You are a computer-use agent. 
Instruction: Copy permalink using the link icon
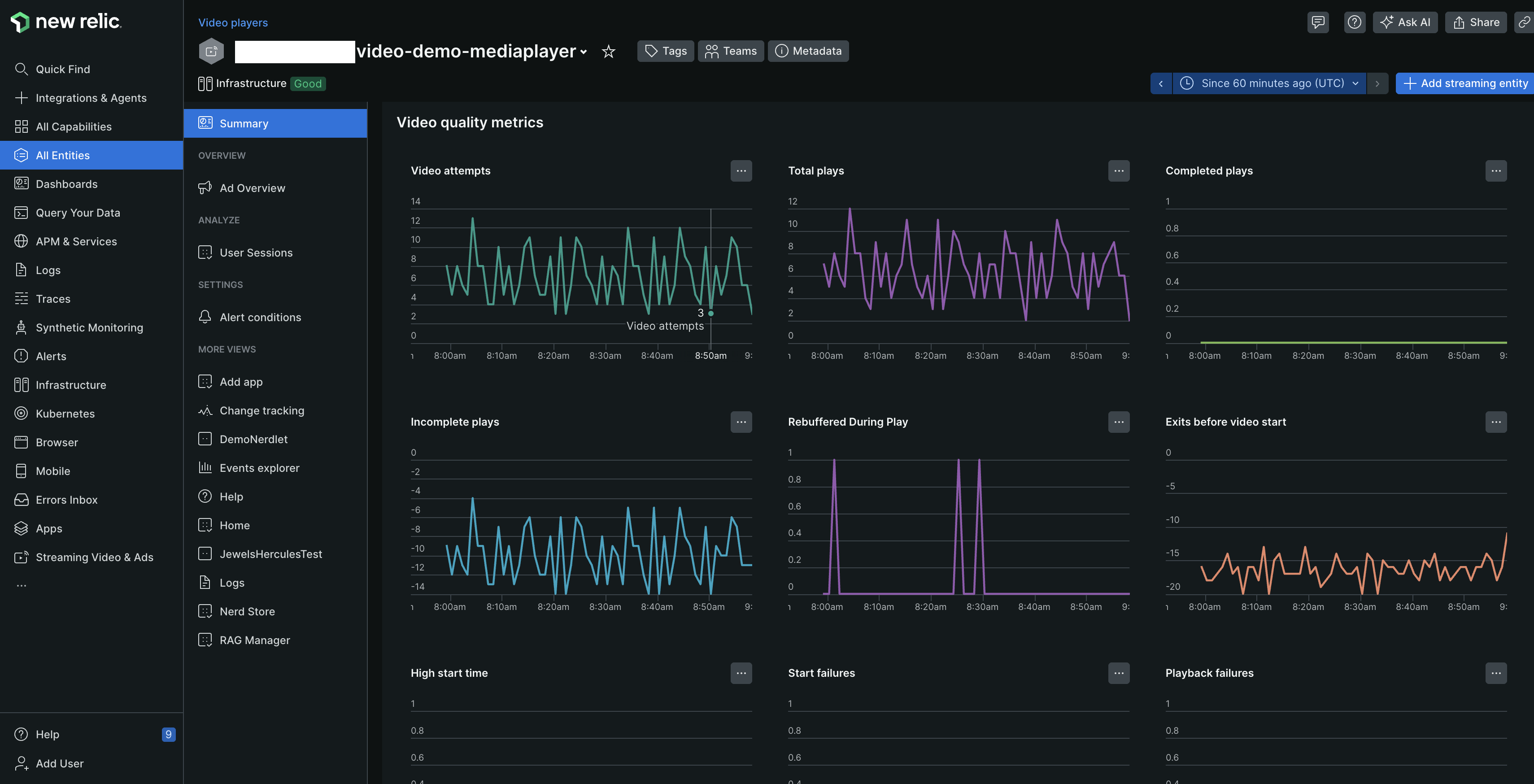tap(1523, 22)
